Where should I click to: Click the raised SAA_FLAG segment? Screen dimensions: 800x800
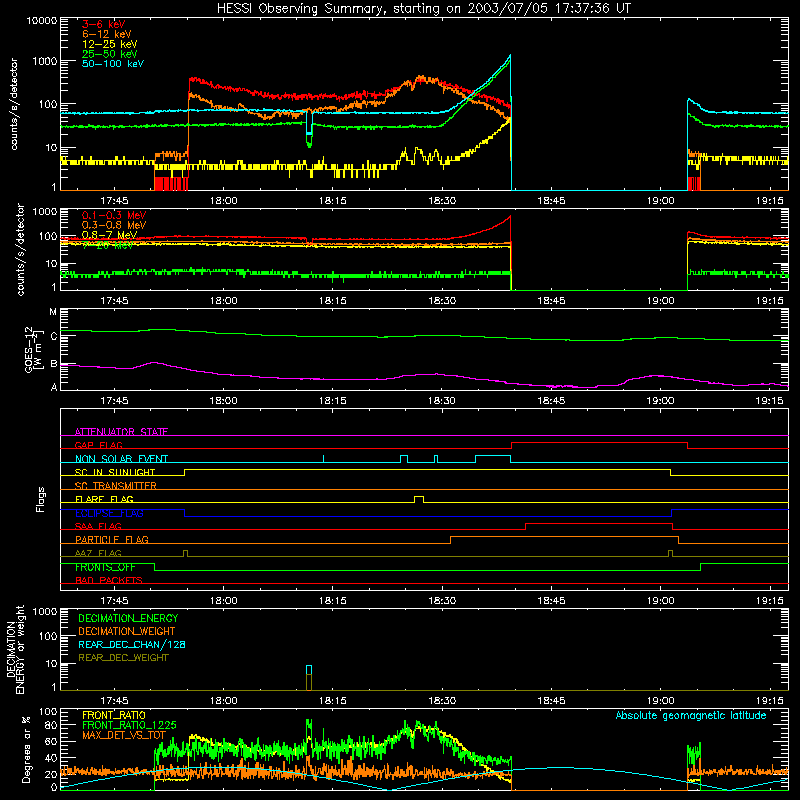pyautogui.click(x=599, y=524)
